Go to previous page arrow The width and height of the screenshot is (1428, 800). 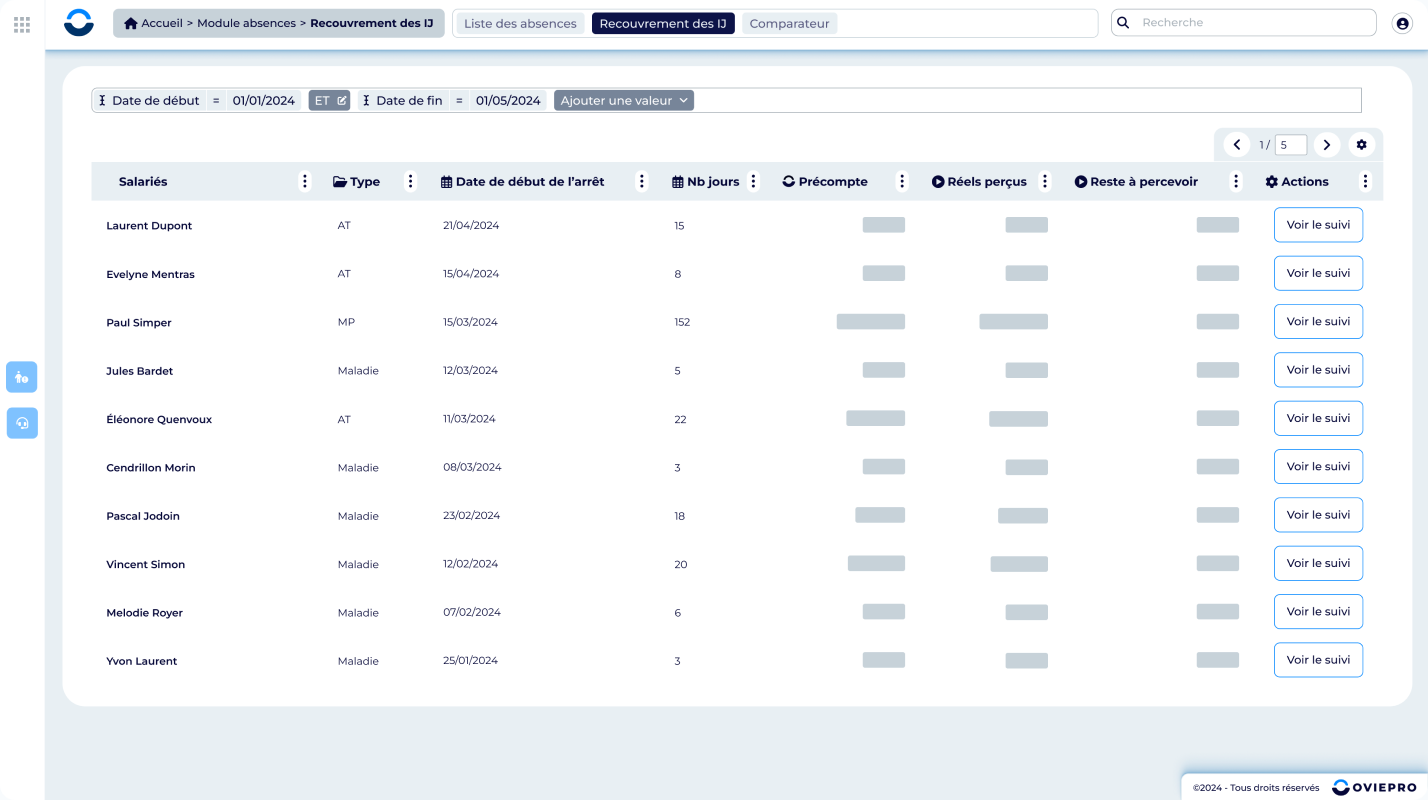coord(1237,145)
